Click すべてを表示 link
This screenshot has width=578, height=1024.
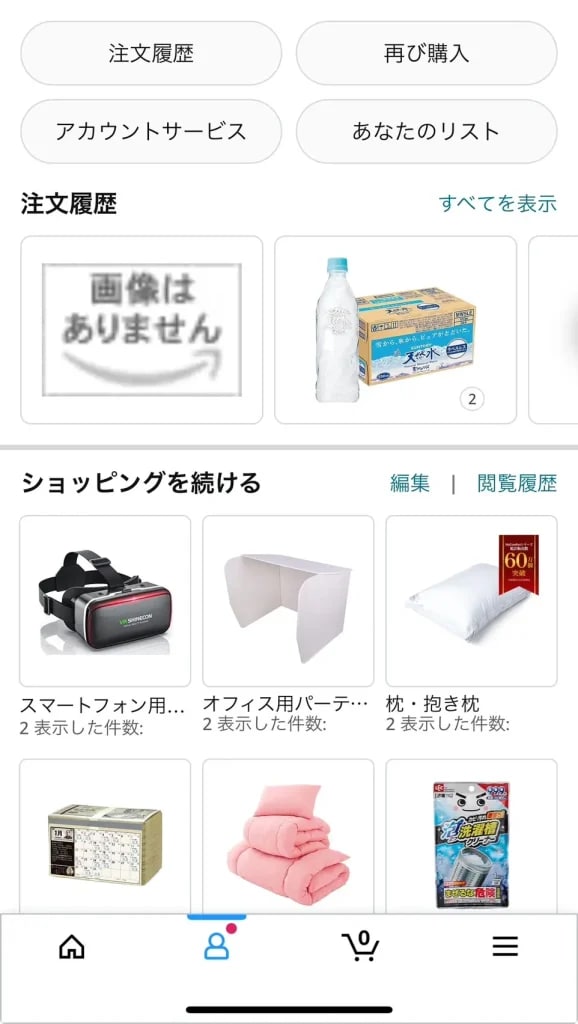coord(498,204)
